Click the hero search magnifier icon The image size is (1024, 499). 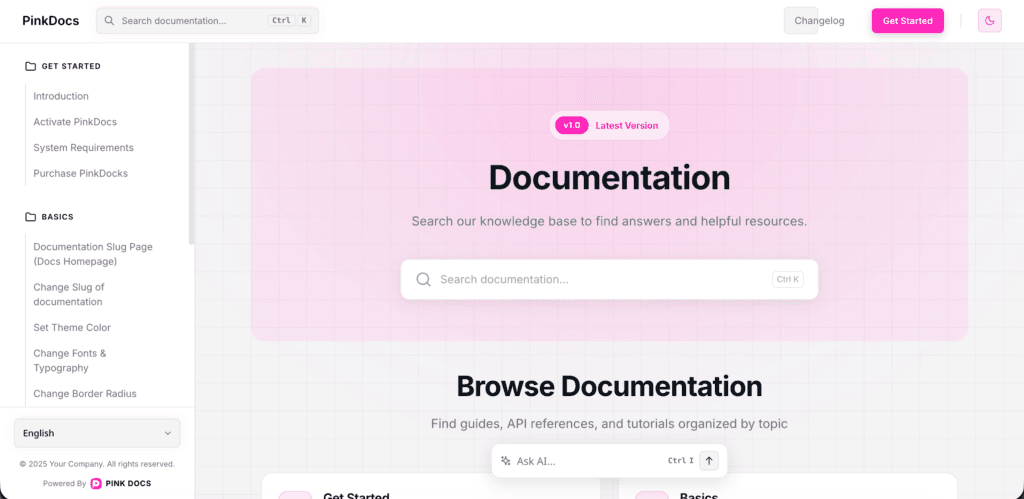click(423, 280)
